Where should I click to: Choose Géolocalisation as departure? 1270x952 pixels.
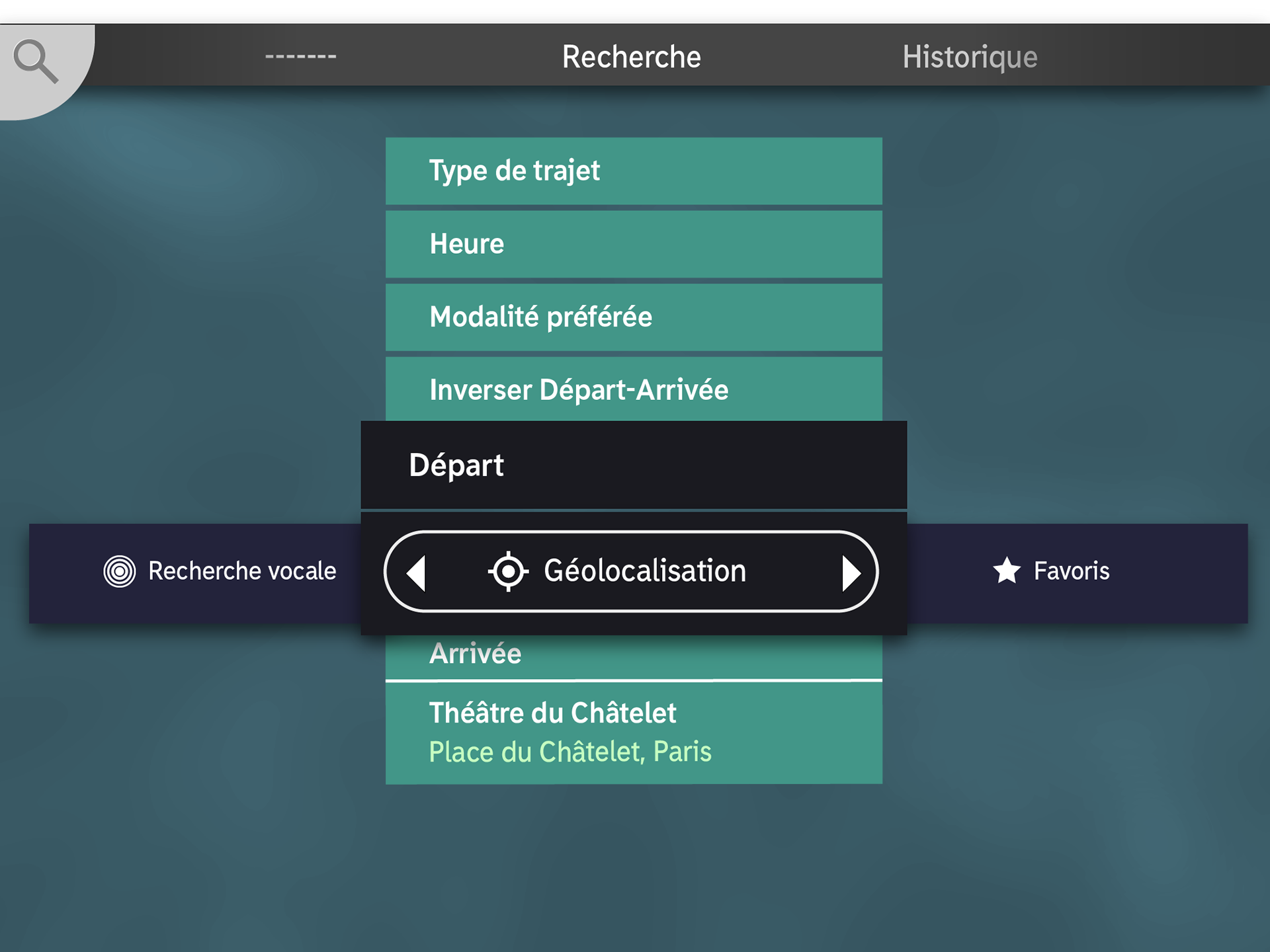click(x=631, y=571)
